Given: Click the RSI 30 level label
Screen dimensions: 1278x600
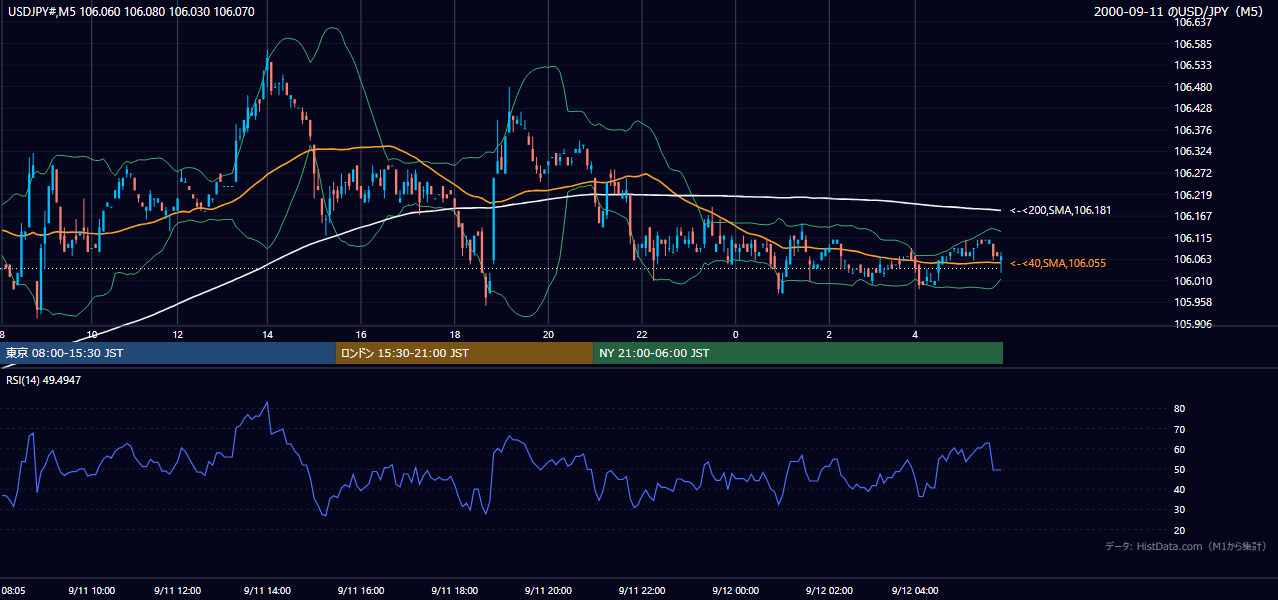Looking at the screenshot, I should point(1179,510).
